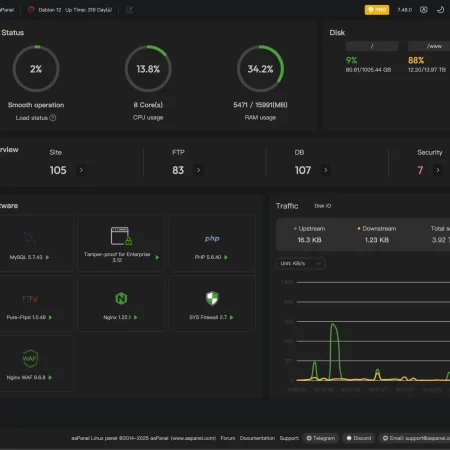The width and height of the screenshot is (450, 450).
Task: Switch to the Traffic tab
Action: click(x=287, y=206)
